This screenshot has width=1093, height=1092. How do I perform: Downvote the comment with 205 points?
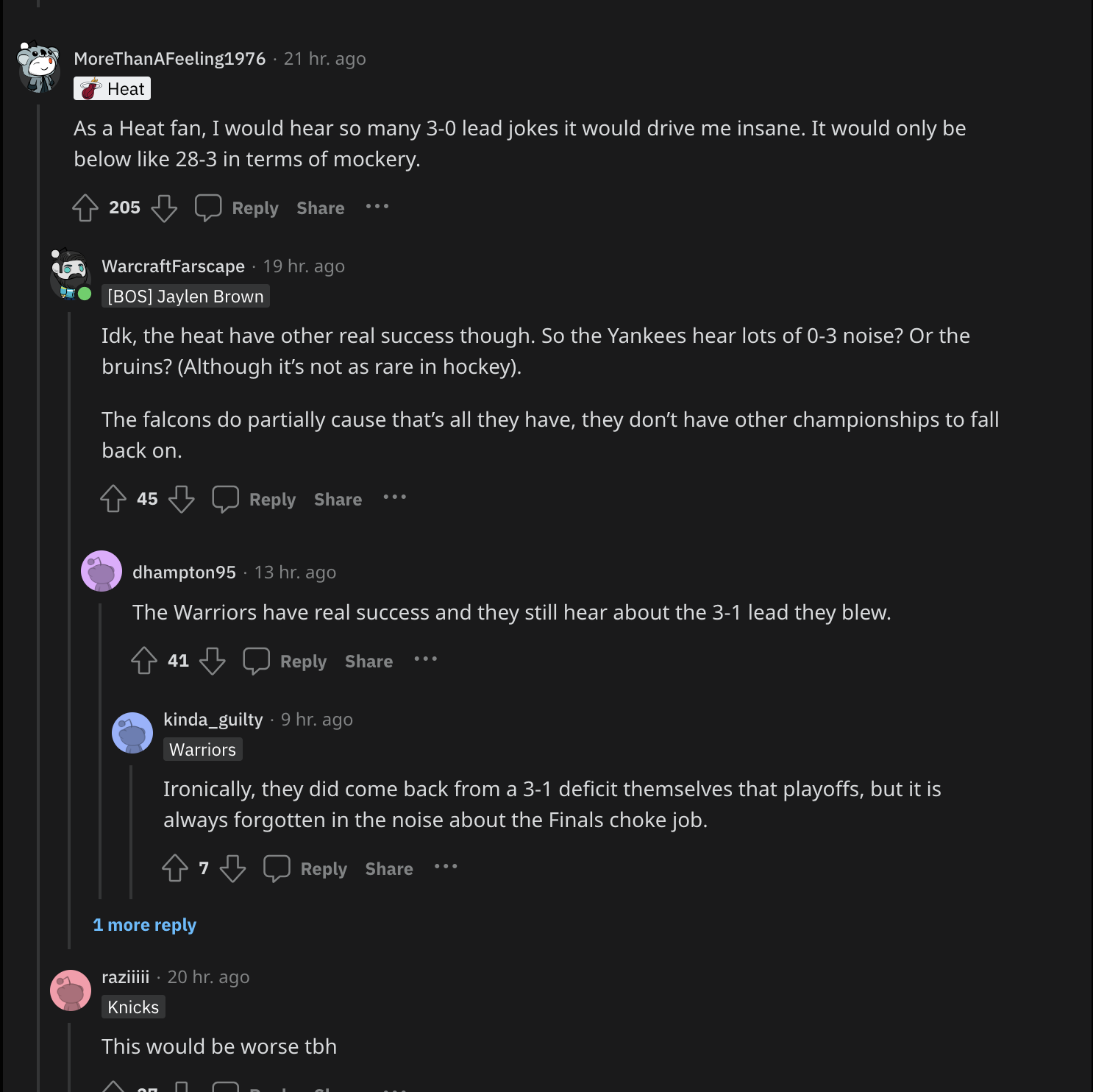[164, 208]
